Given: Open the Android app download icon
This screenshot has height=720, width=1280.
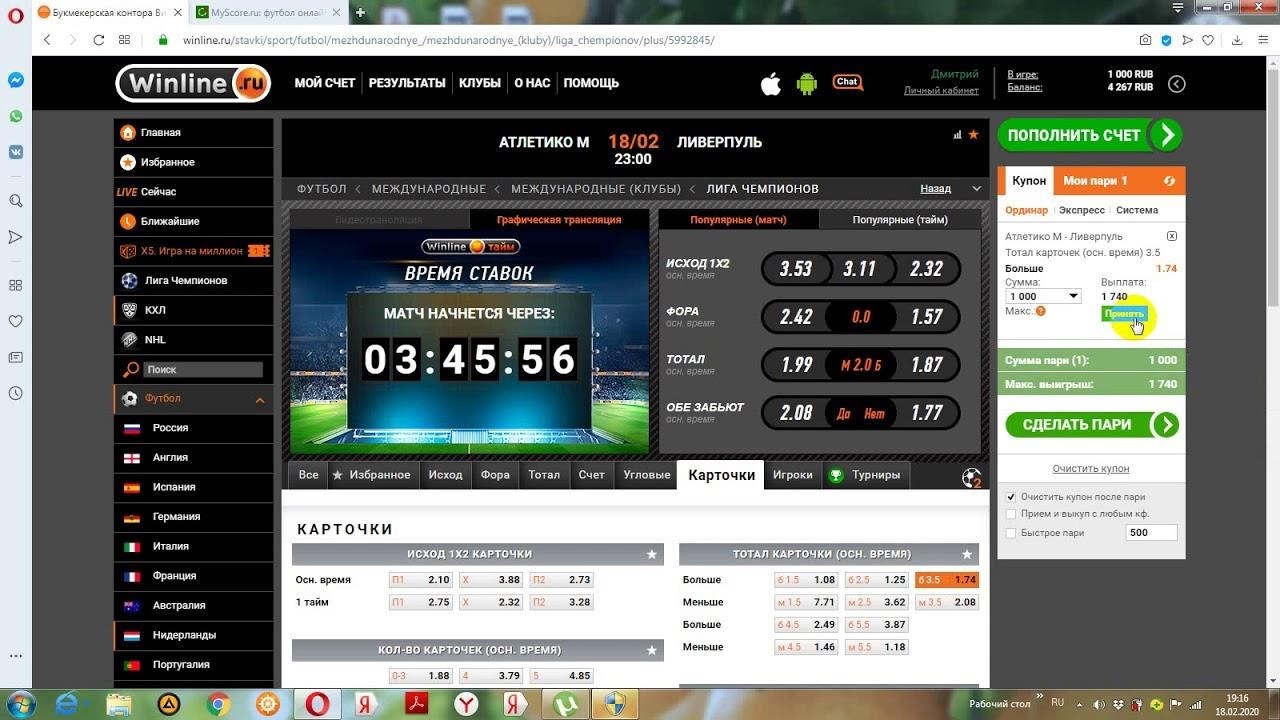Looking at the screenshot, I should tap(806, 84).
